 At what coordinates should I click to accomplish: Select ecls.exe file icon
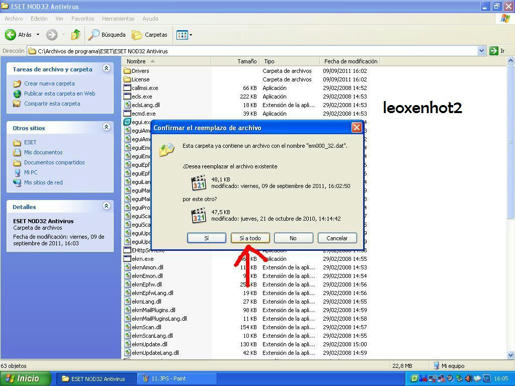click(x=127, y=96)
